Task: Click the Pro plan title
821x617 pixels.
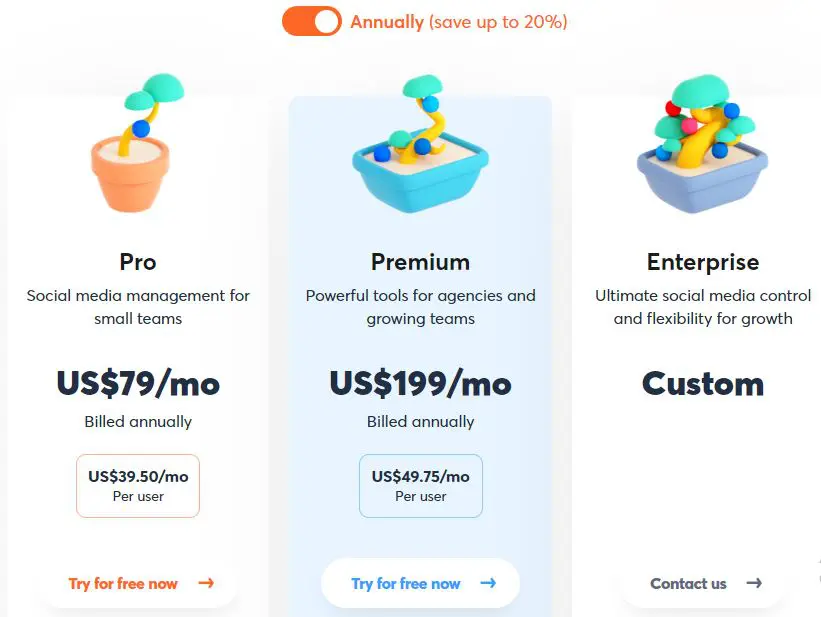Action: [x=137, y=262]
